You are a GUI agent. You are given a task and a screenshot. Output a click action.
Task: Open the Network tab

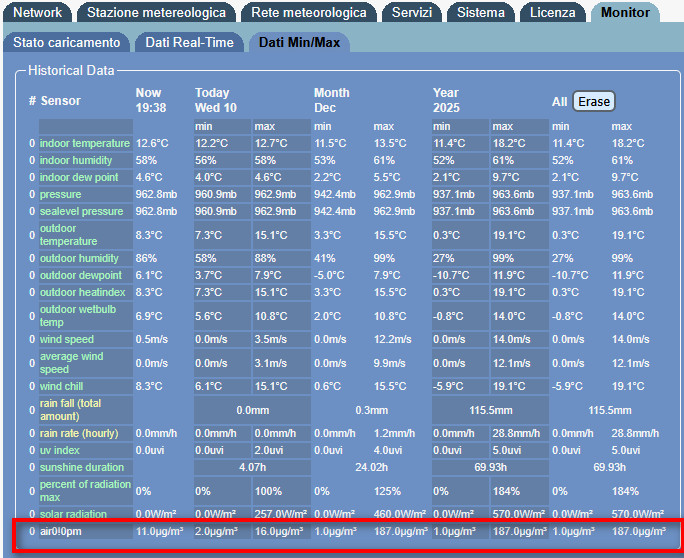[x=38, y=13]
